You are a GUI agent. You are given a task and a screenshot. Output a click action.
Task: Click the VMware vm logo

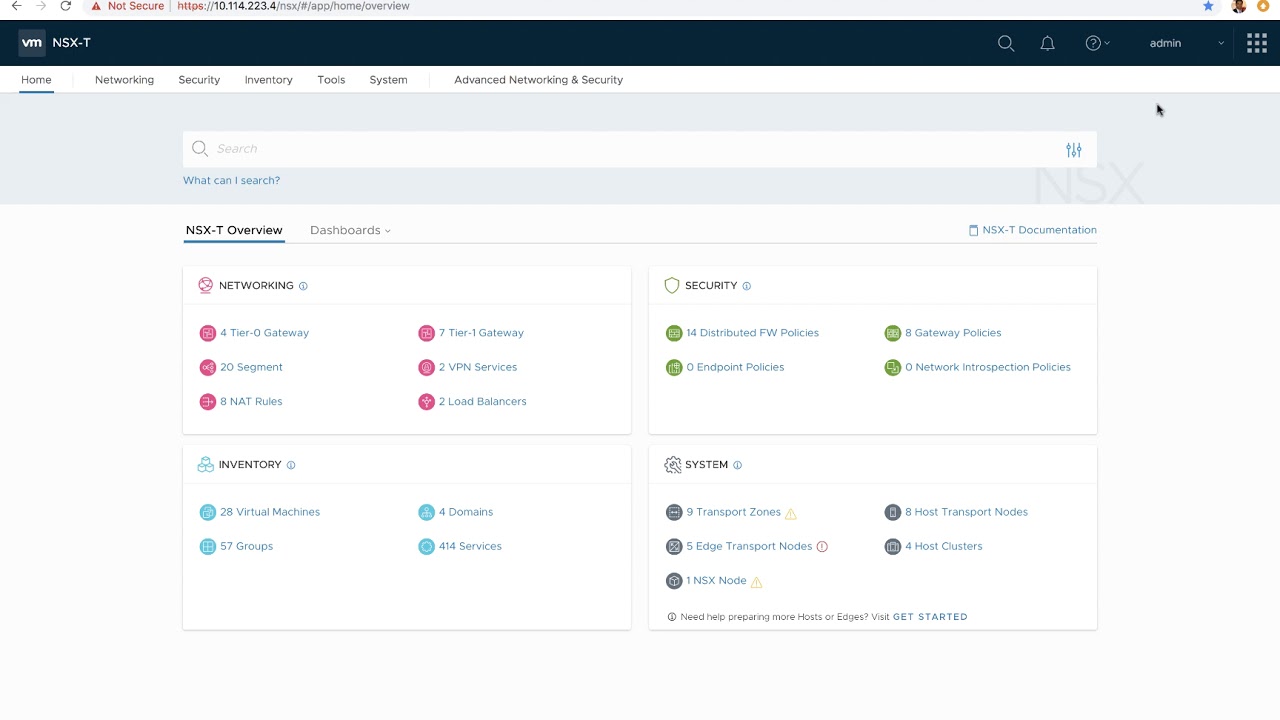pyautogui.click(x=32, y=43)
